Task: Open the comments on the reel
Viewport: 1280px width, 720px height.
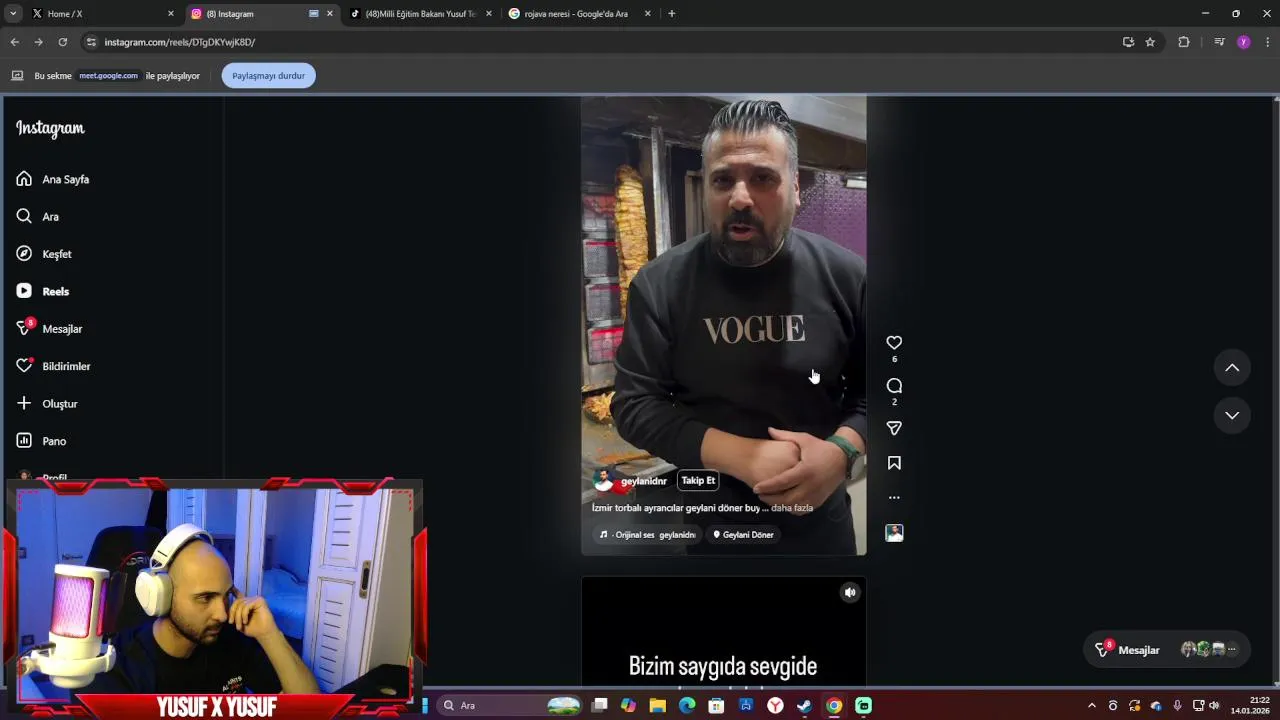Action: [894, 386]
